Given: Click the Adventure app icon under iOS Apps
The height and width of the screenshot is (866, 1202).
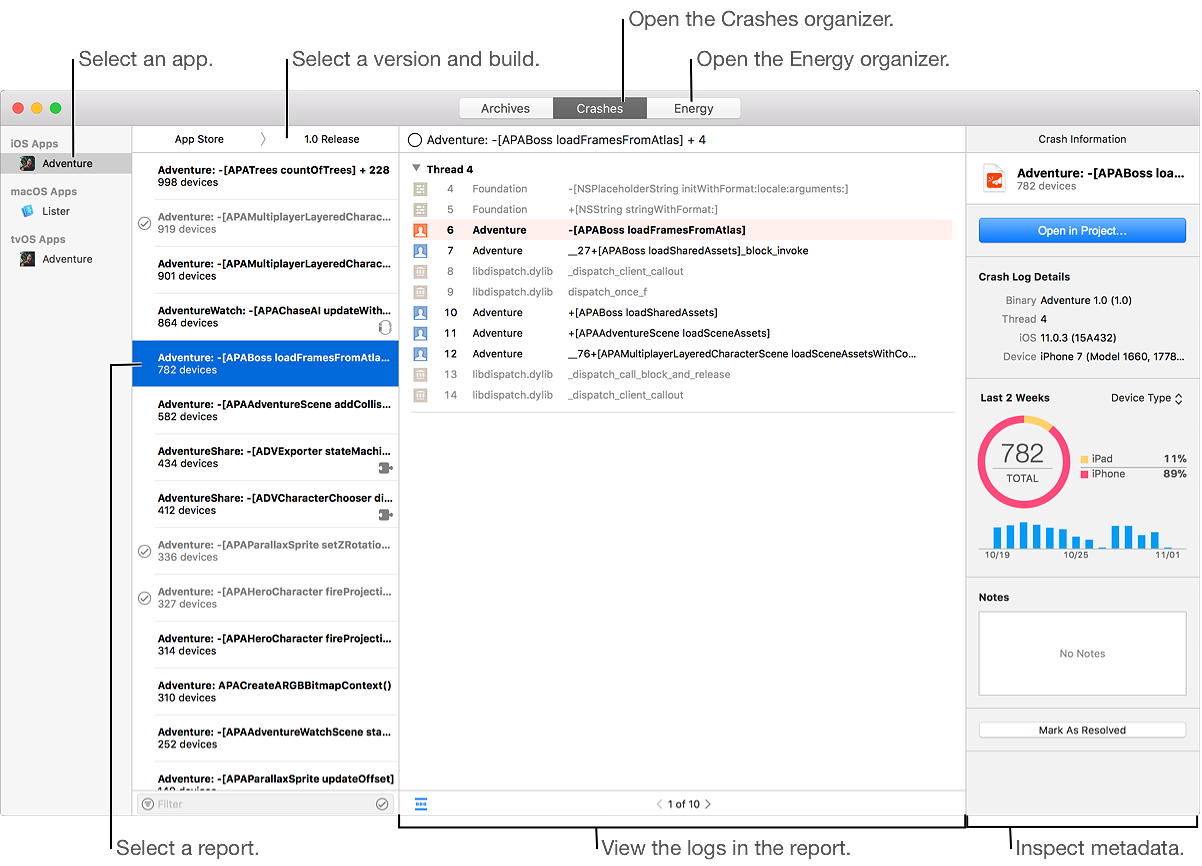Looking at the screenshot, I should (x=28, y=163).
